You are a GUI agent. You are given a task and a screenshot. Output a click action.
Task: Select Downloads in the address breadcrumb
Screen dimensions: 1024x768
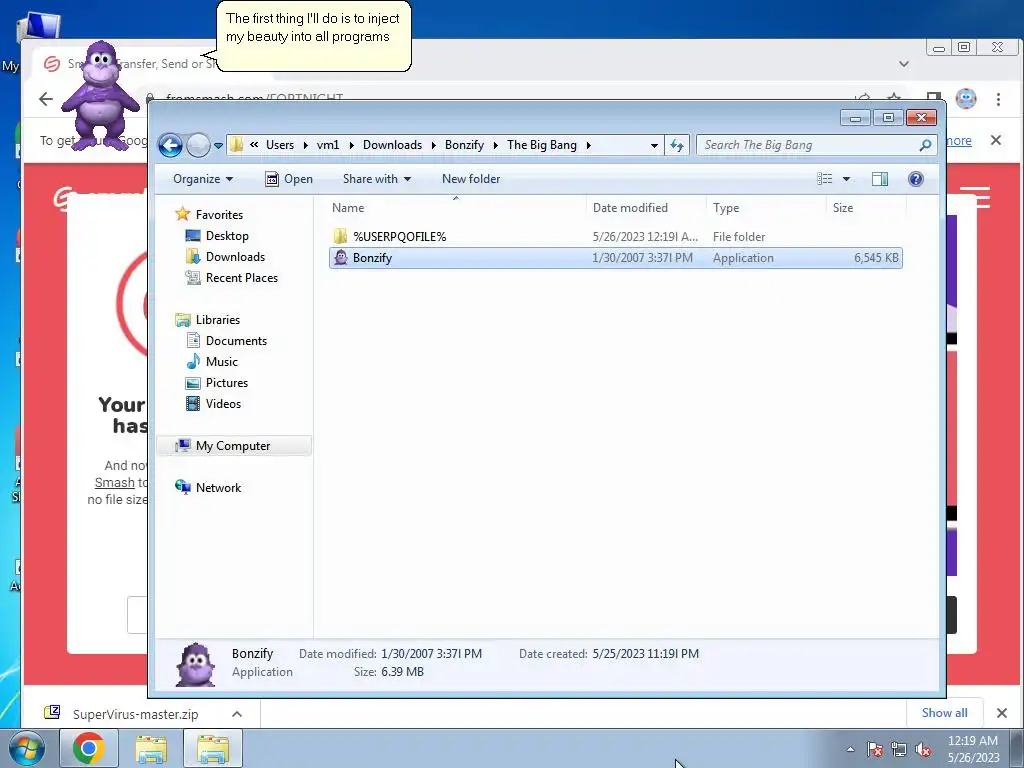point(392,145)
